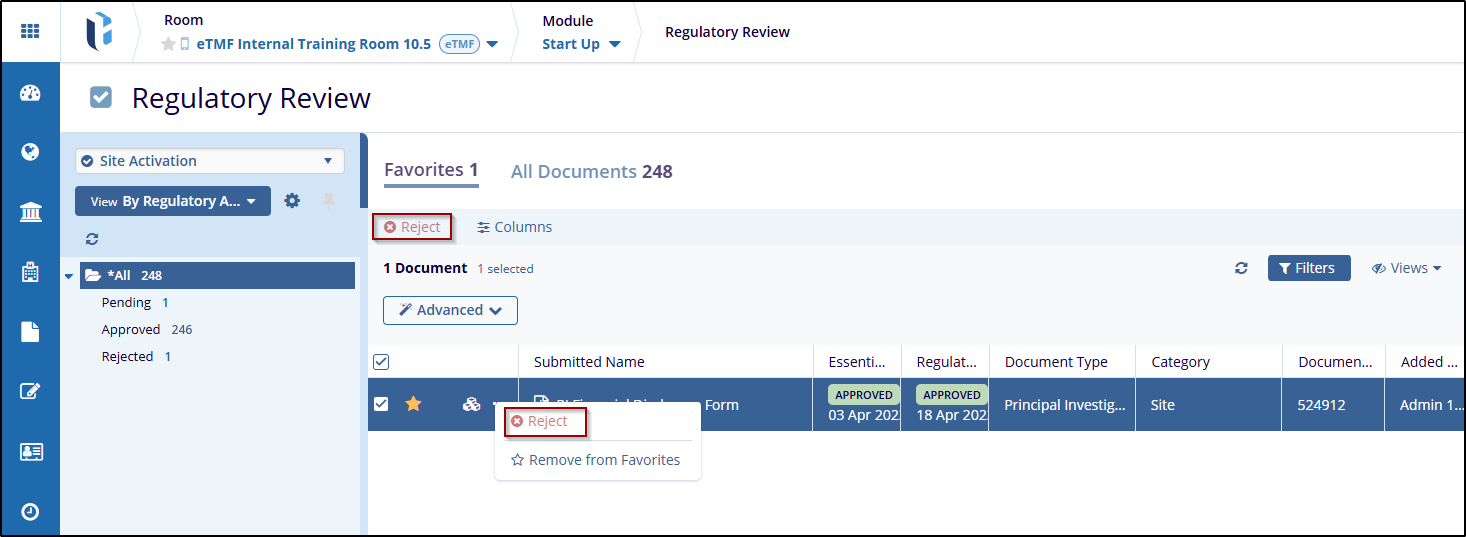The width and height of the screenshot is (1466, 537).
Task: Refresh the document grid using refresh icon
Action: tap(1241, 268)
